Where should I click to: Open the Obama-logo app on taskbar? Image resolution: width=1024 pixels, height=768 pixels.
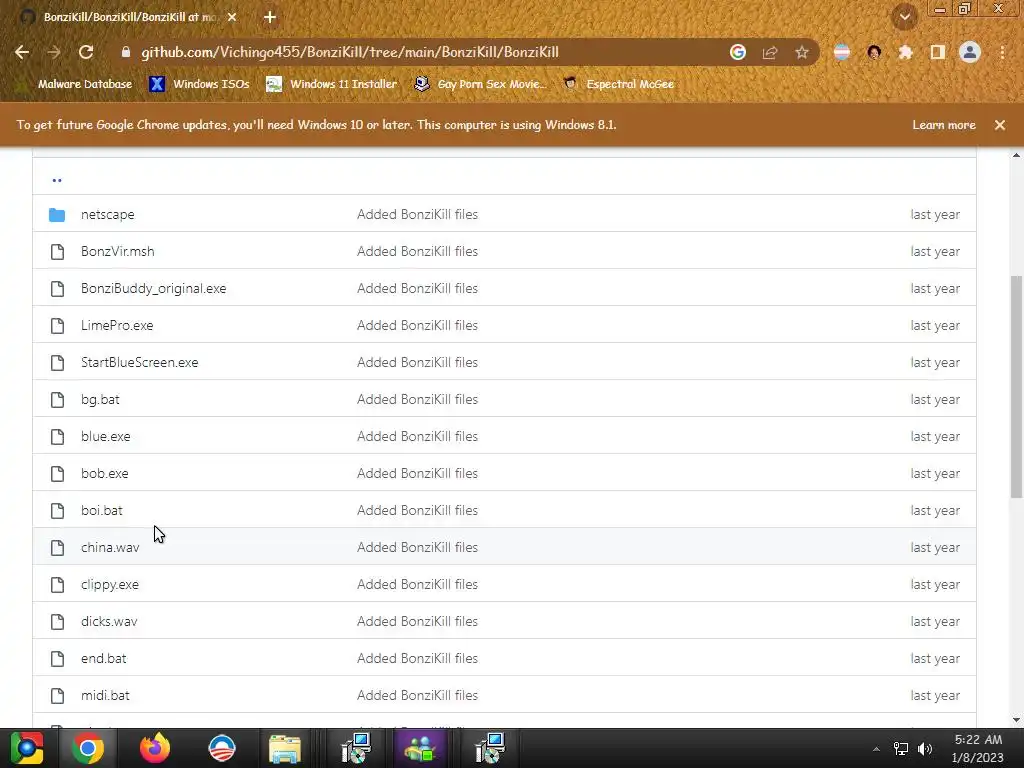[x=222, y=748]
